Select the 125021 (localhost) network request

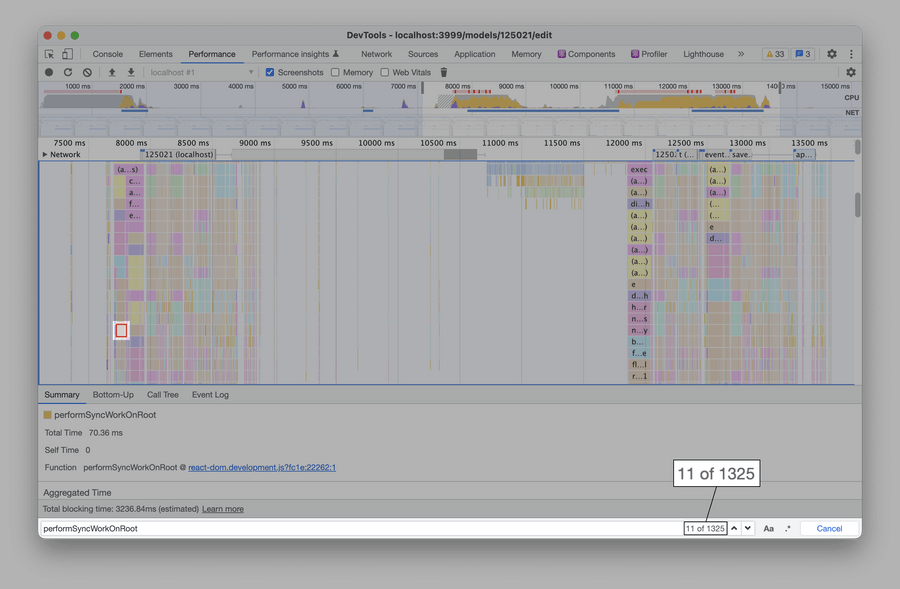179,154
